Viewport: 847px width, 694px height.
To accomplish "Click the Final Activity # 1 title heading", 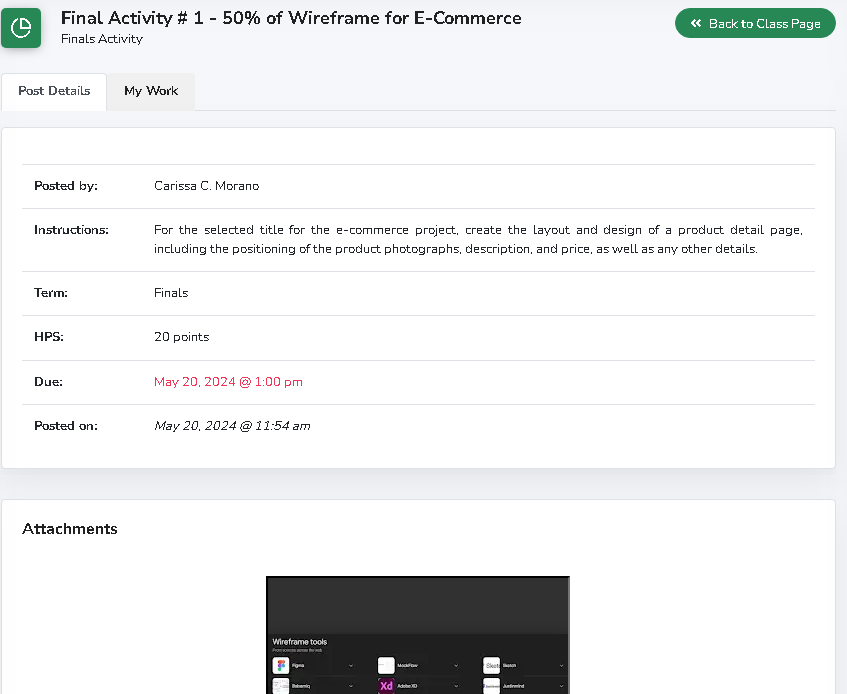I will click(291, 18).
